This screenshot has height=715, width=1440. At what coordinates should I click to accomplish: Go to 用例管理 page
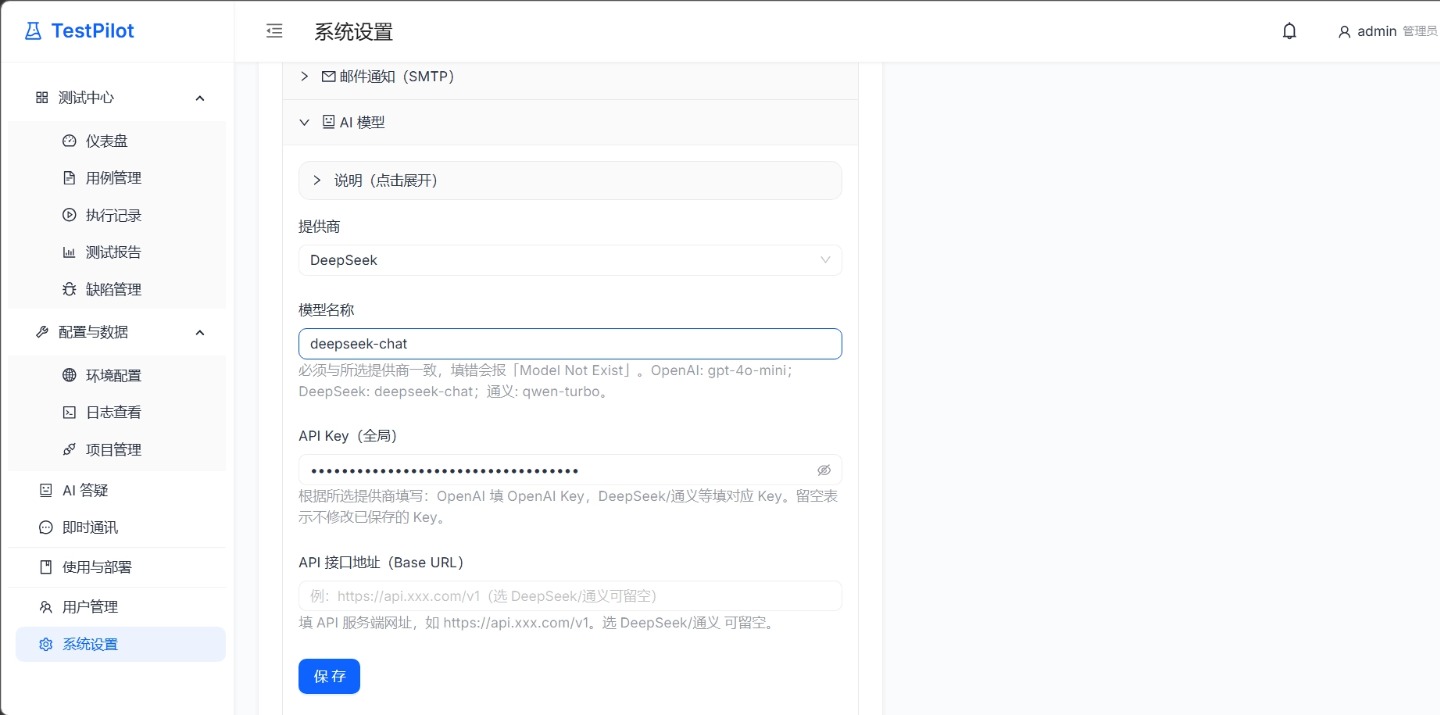pos(117,178)
